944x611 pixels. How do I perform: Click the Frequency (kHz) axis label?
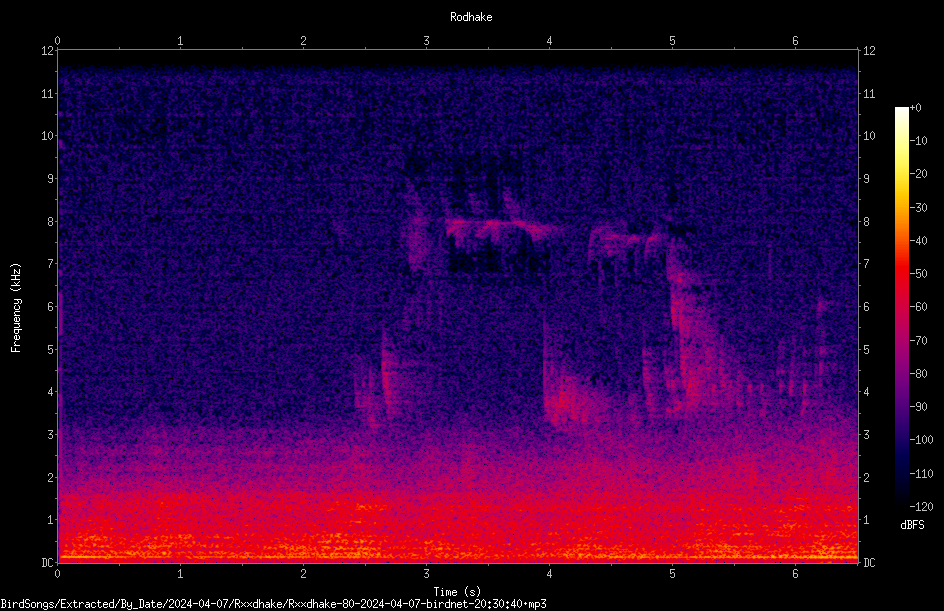tap(16, 308)
